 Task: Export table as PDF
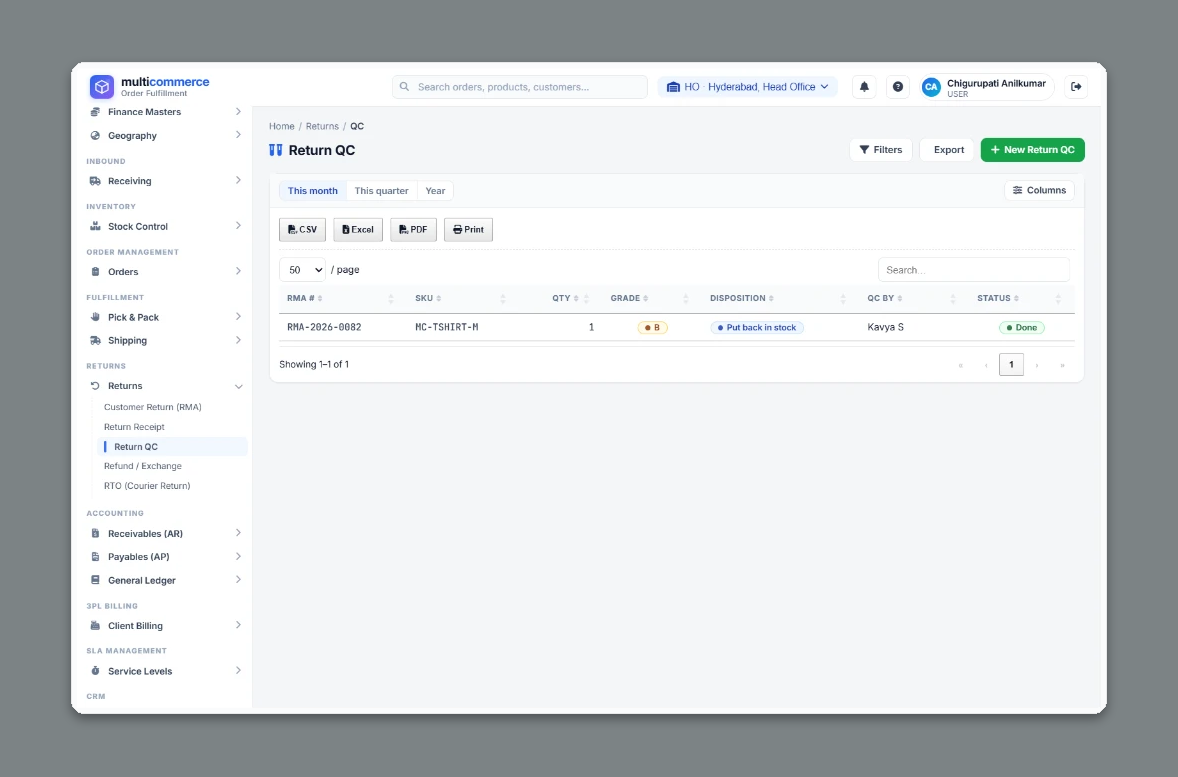(413, 230)
